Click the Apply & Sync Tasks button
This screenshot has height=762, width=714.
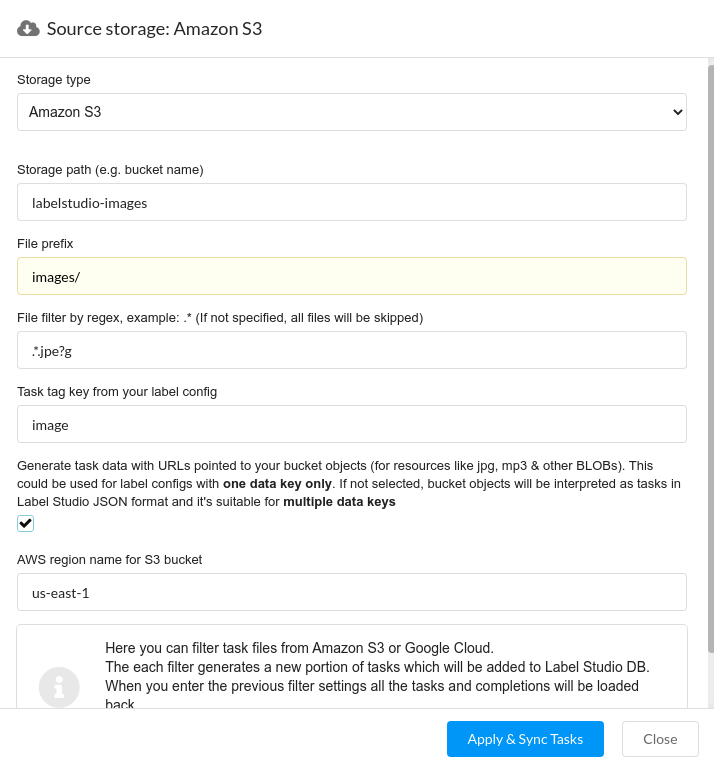pyautogui.click(x=525, y=739)
